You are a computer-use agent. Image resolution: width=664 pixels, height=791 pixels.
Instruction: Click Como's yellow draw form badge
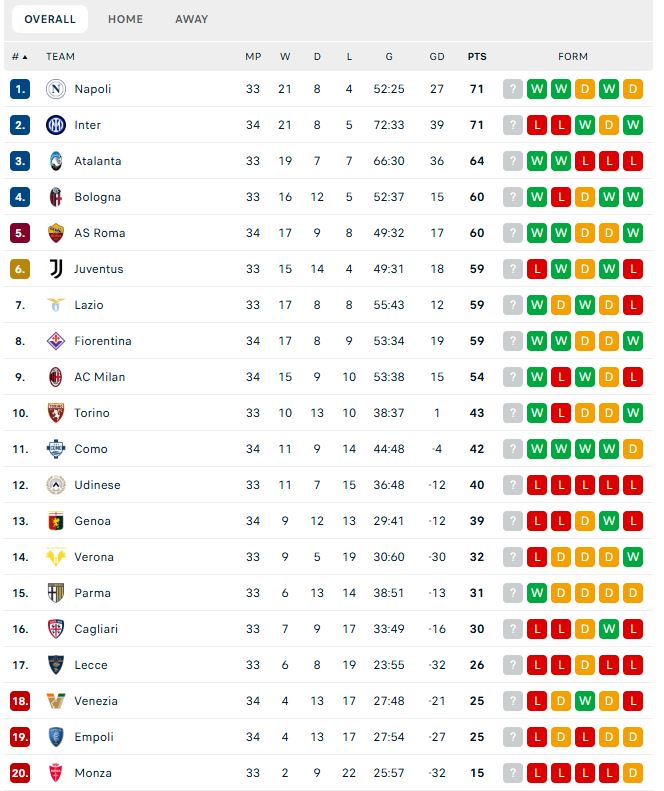pyautogui.click(x=633, y=449)
